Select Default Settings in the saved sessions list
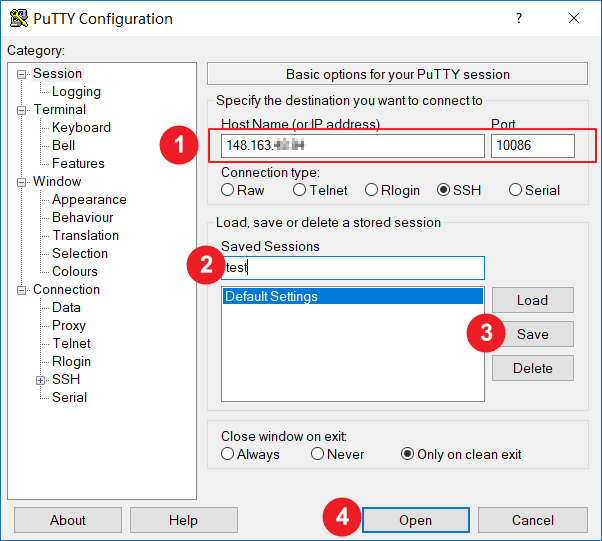The height and width of the screenshot is (541, 602). coord(351,297)
